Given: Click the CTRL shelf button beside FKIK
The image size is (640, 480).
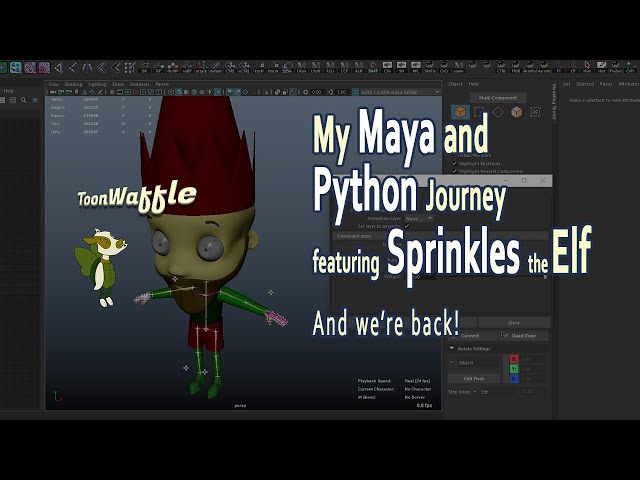Looking at the screenshot, I should [x=501, y=67].
